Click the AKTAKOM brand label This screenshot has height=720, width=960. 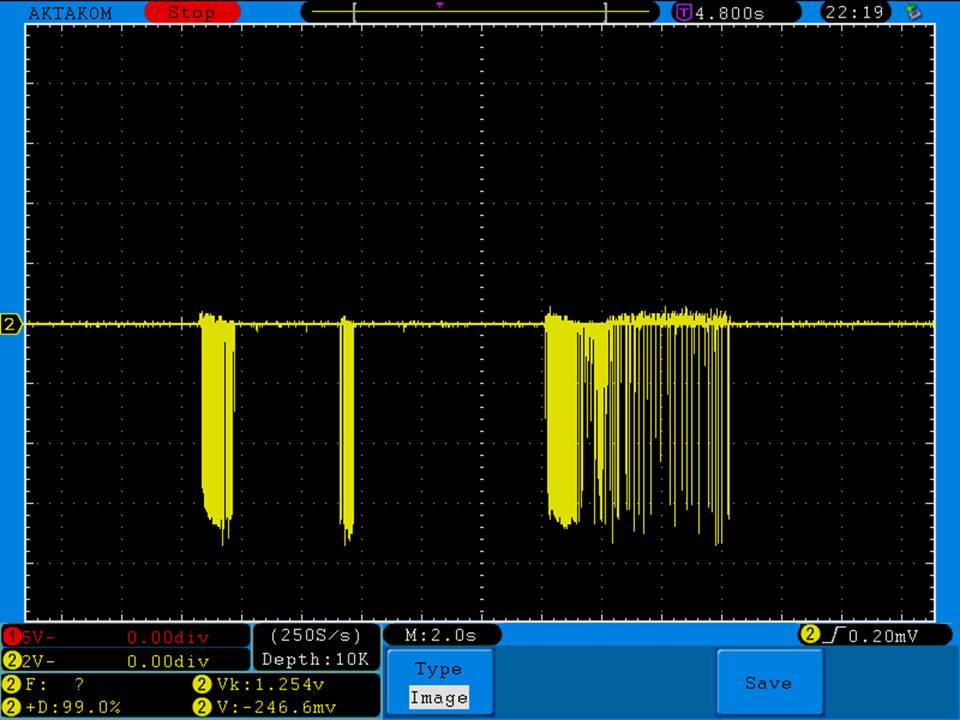point(70,13)
